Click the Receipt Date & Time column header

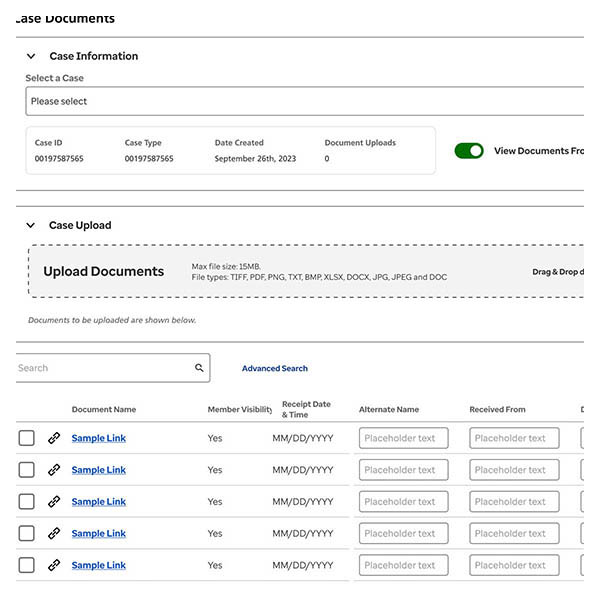pos(307,409)
